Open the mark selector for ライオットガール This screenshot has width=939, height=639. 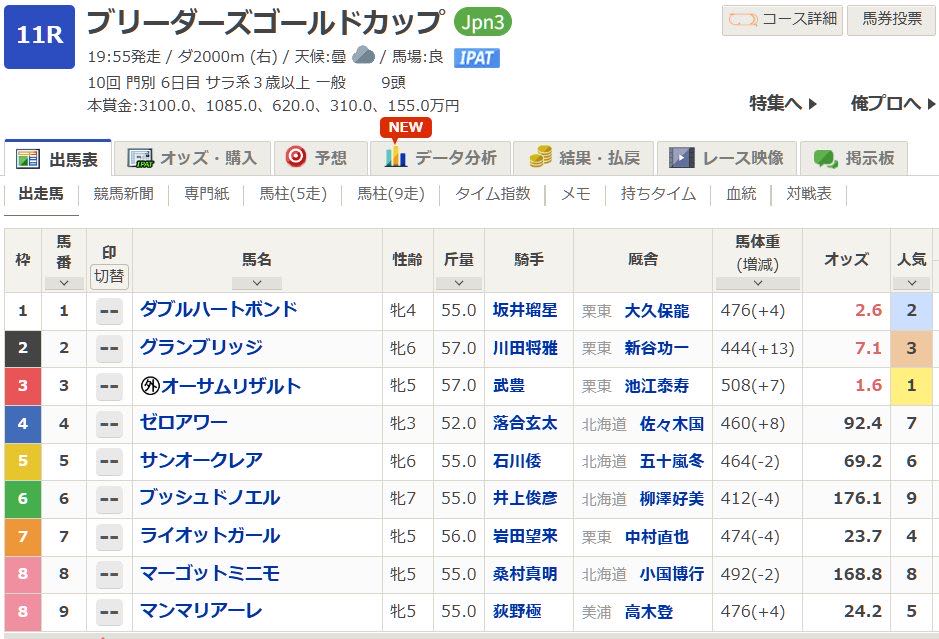tap(109, 537)
